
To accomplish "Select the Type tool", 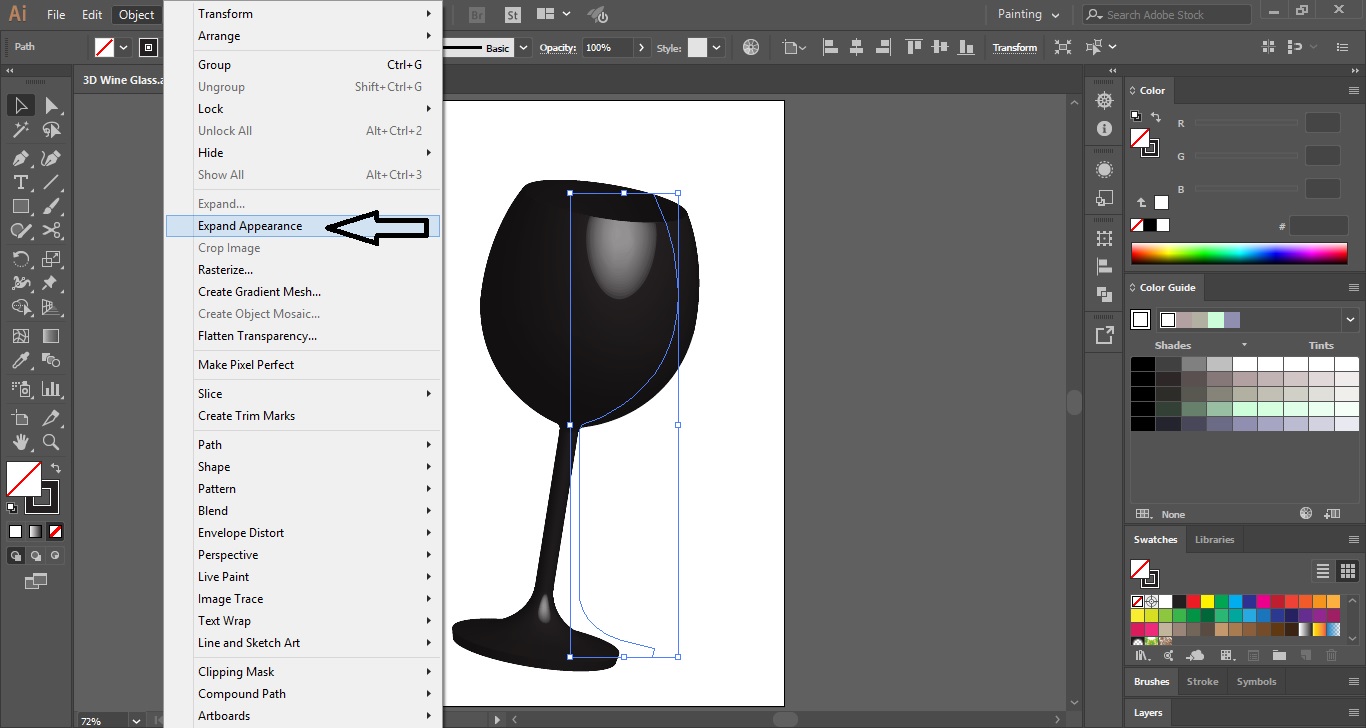I will pyautogui.click(x=20, y=181).
